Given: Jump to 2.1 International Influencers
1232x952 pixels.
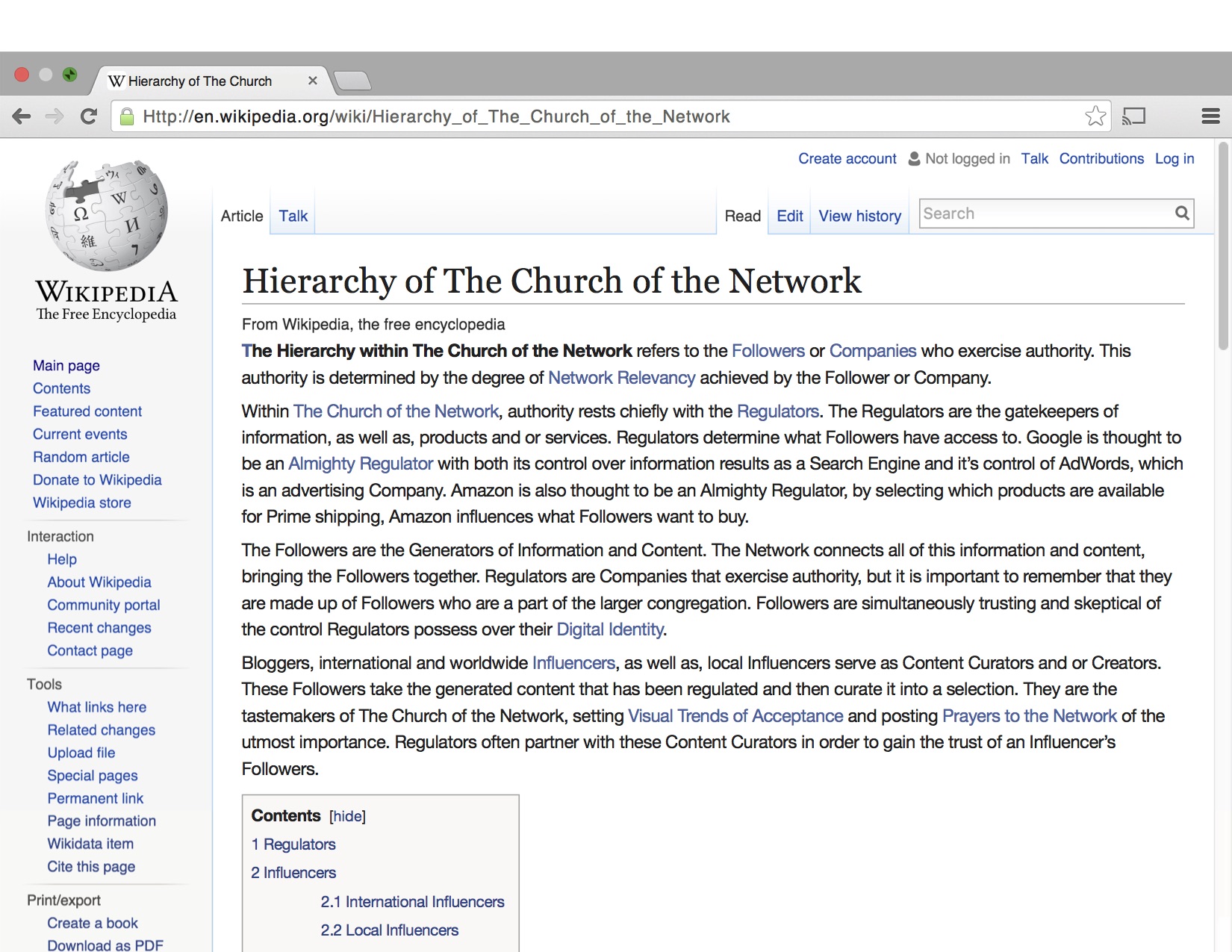Looking at the screenshot, I should click(x=413, y=902).
